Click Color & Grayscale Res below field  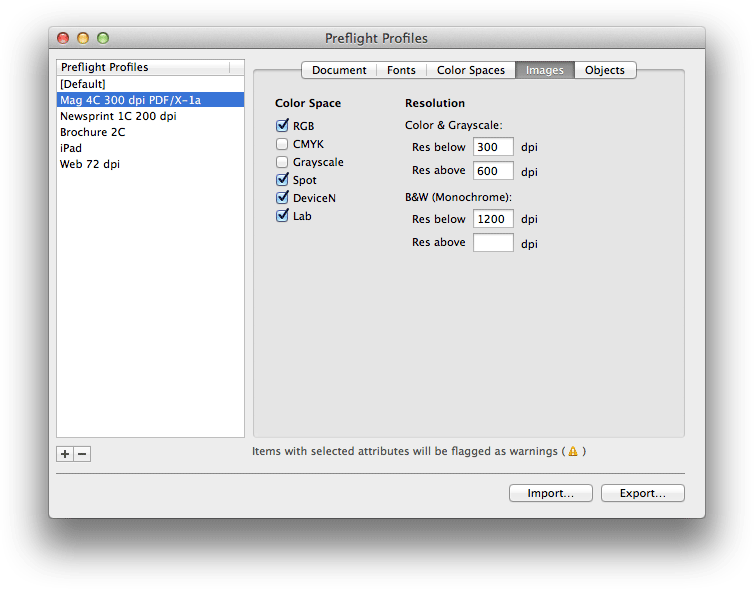tap(493, 147)
